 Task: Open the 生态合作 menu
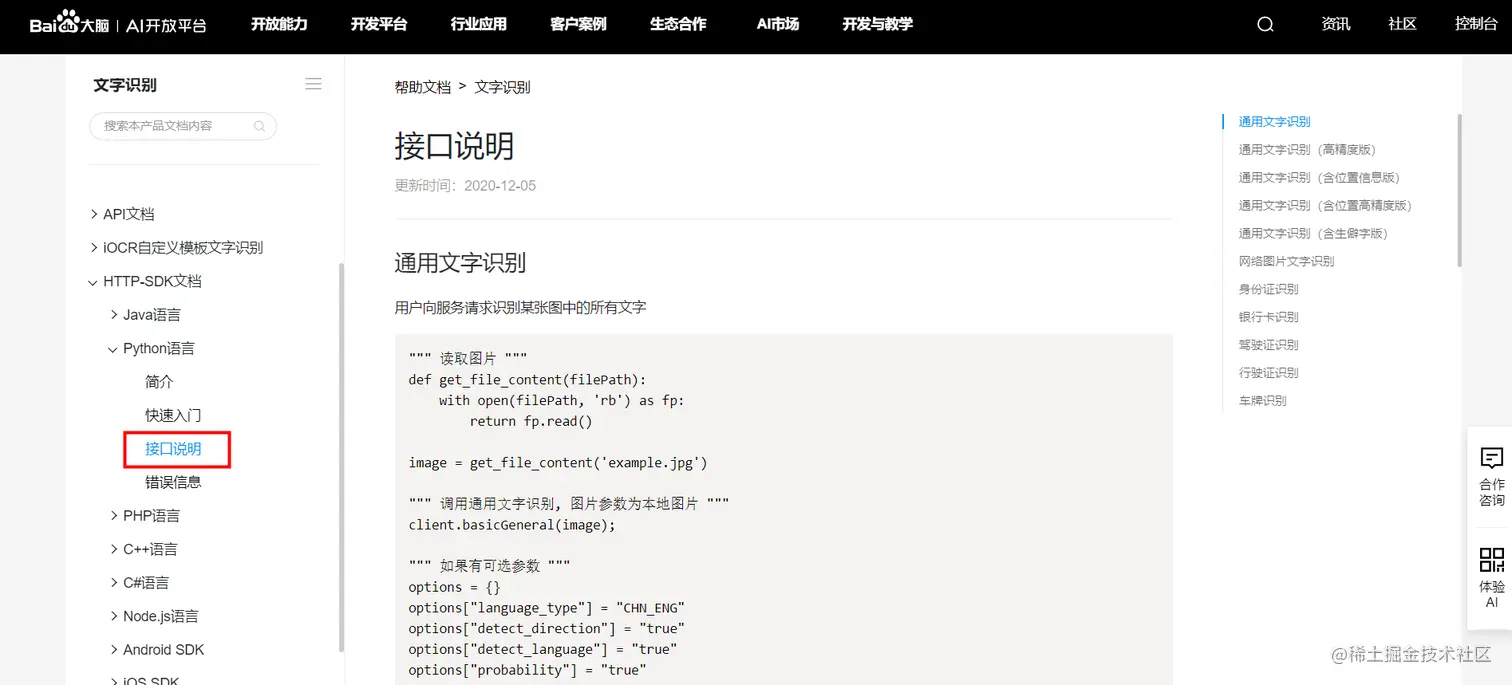click(x=678, y=24)
